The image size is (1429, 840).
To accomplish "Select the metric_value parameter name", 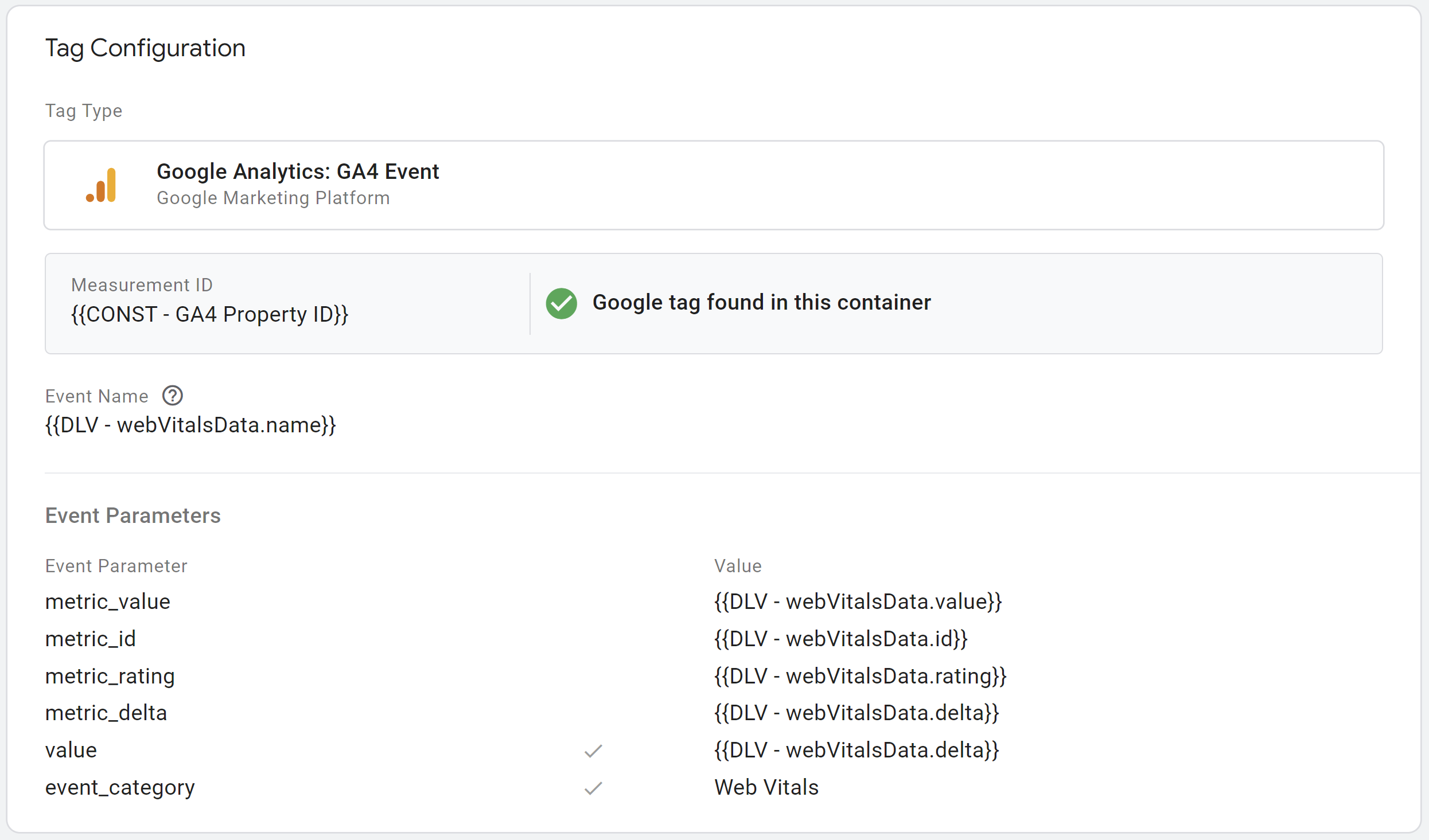I will [x=108, y=601].
